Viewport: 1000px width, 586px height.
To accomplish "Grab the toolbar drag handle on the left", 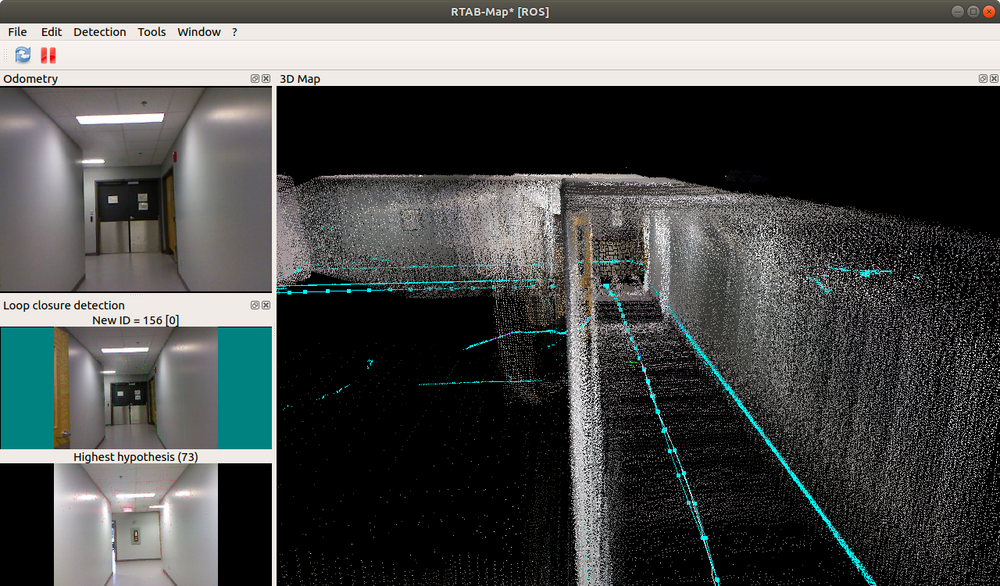I will click(x=6, y=54).
